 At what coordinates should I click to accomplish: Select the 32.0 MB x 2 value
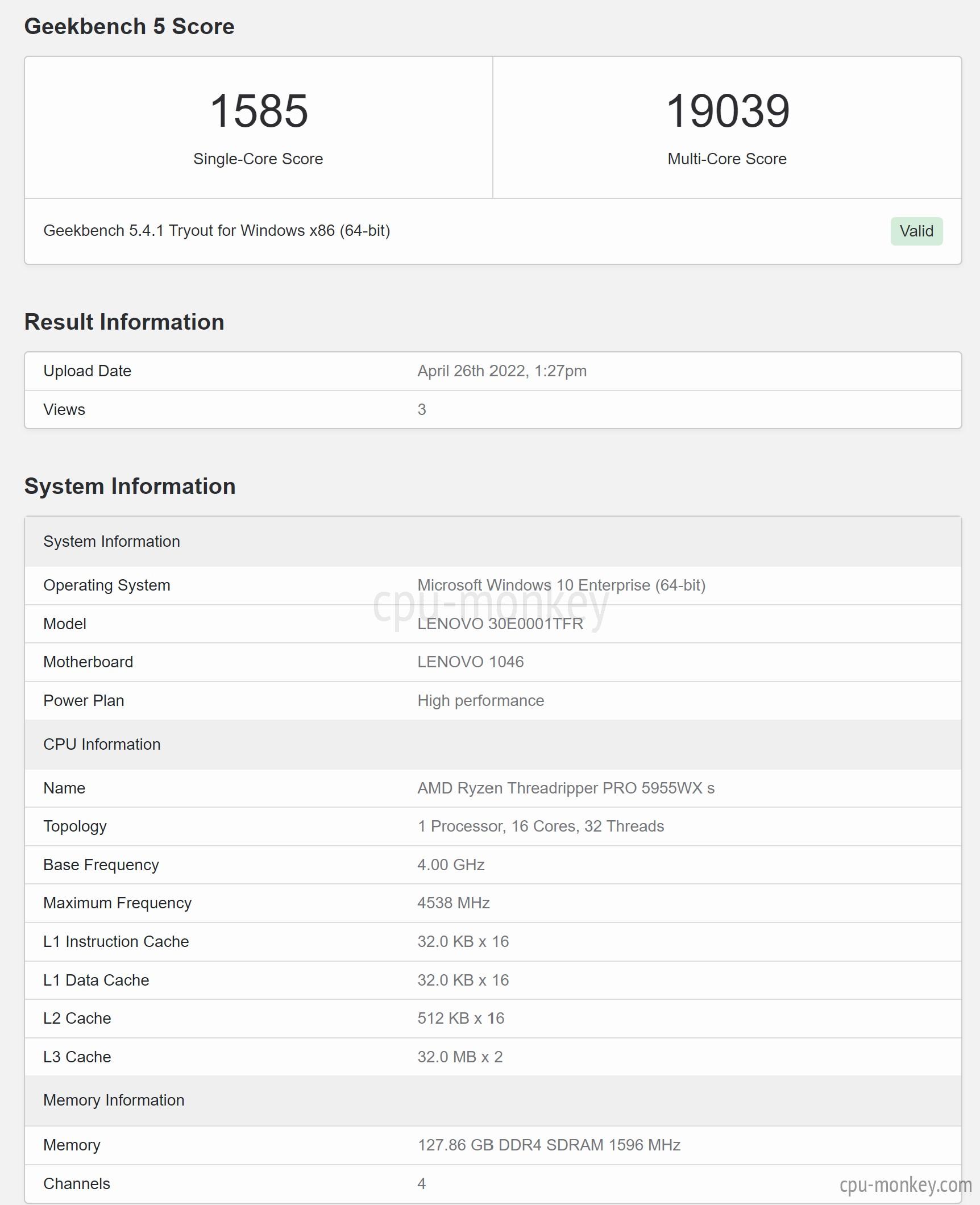[x=460, y=1057]
